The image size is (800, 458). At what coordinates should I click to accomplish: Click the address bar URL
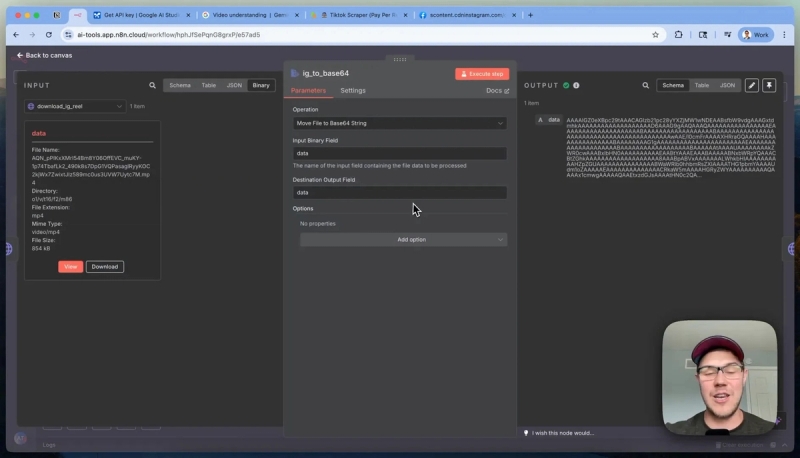(x=168, y=35)
